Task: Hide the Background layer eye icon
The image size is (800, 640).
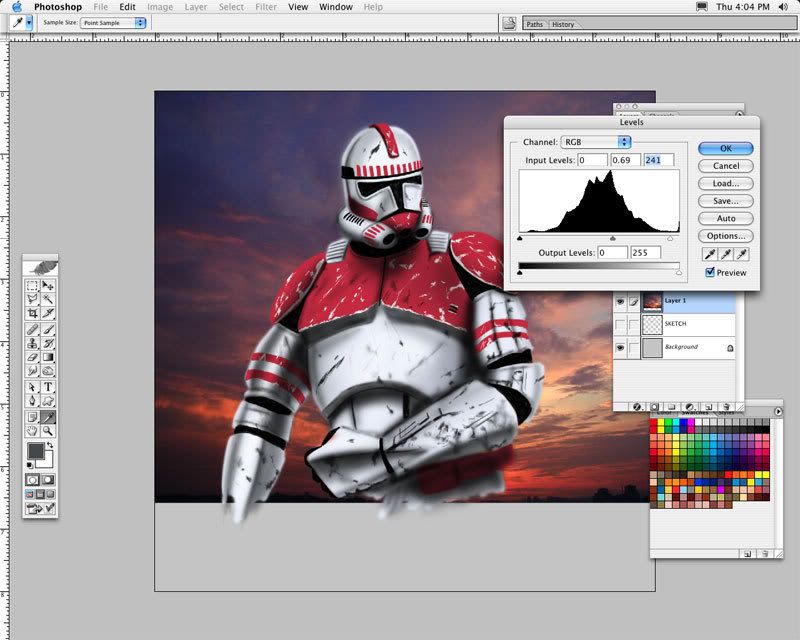Action: 620,348
